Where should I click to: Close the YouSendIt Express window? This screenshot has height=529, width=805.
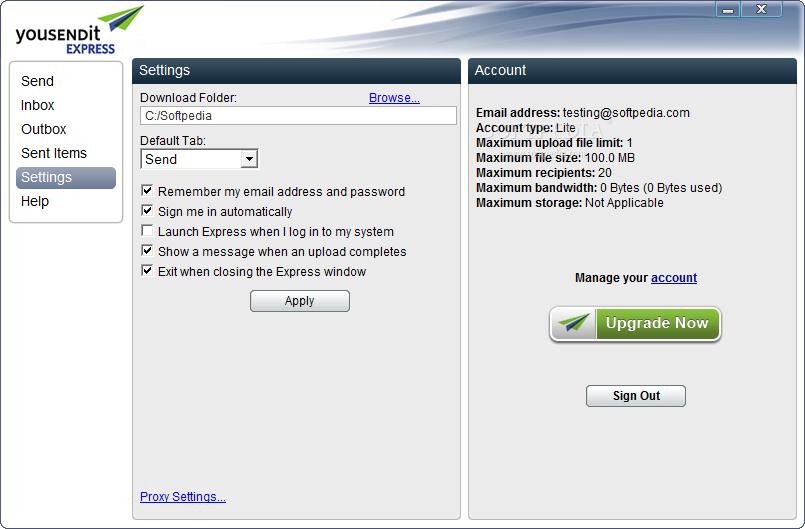(761, 9)
